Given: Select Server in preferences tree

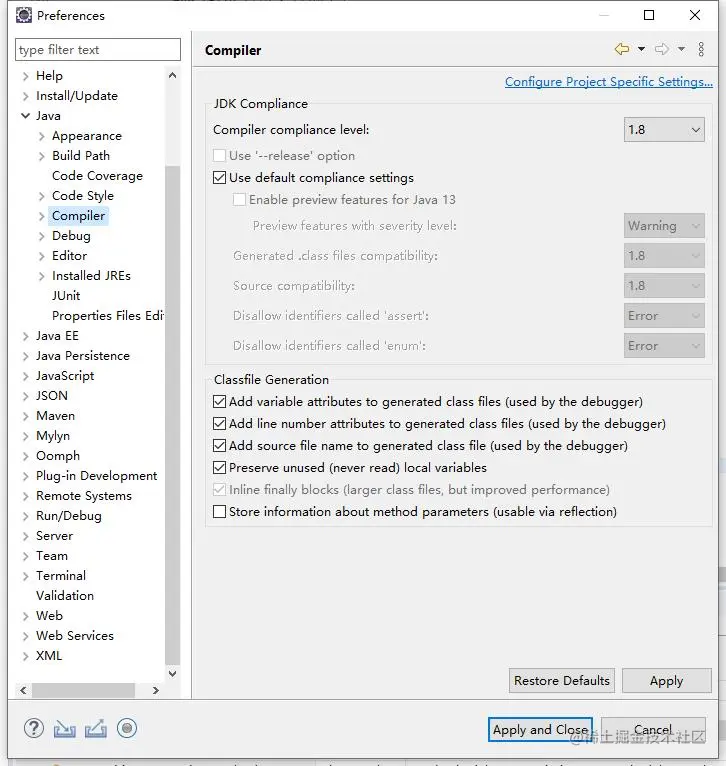Looking at the screenshot, I should pos(54,536).
